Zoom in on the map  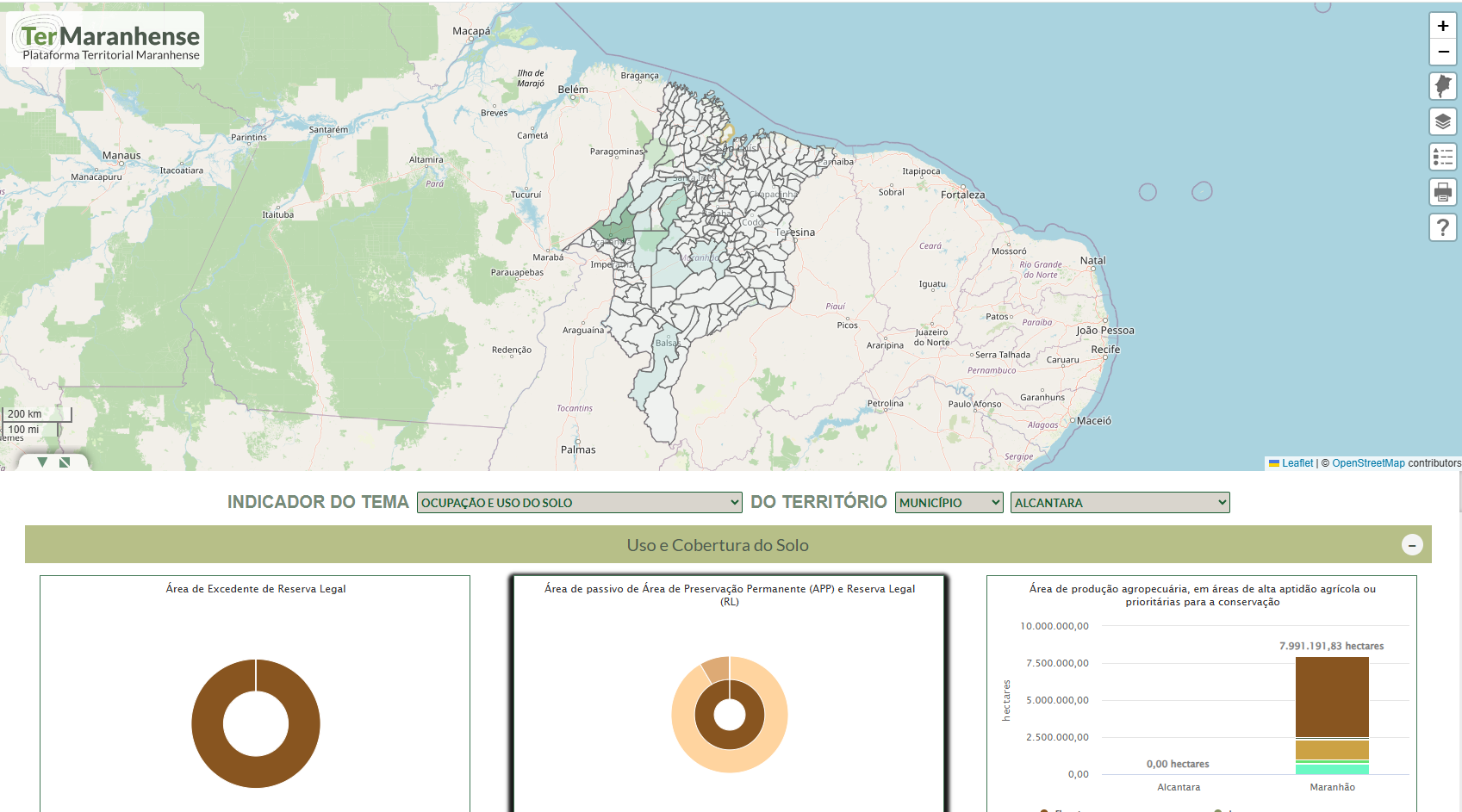point(1443,26)
